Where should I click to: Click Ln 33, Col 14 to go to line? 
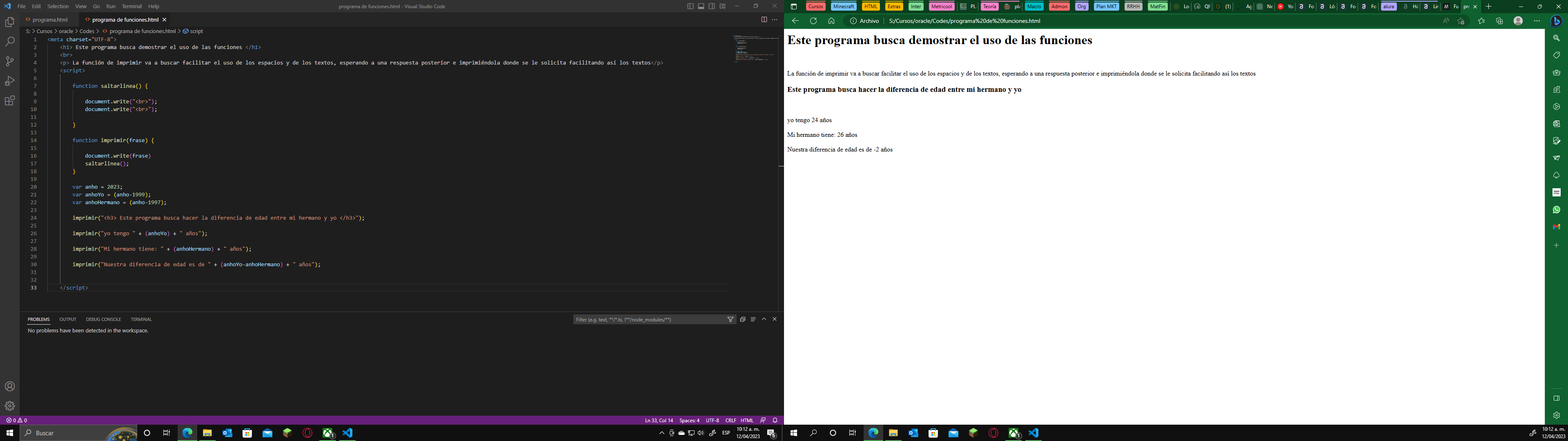[x=659, y=420]
